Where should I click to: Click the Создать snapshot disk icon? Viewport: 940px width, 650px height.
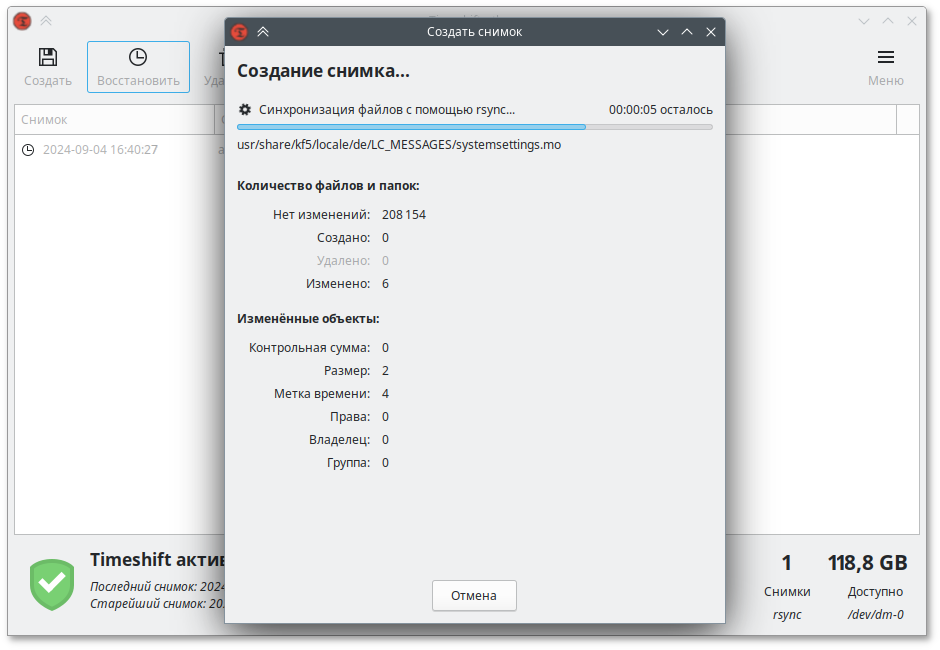coord(46,57)
